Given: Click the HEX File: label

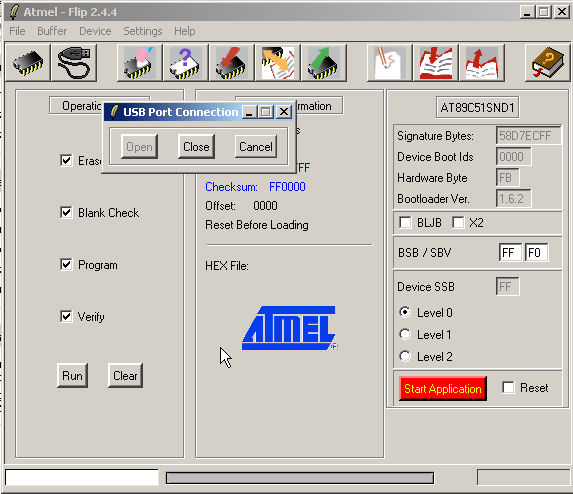Looking at the screenshot, I should 227,266.
